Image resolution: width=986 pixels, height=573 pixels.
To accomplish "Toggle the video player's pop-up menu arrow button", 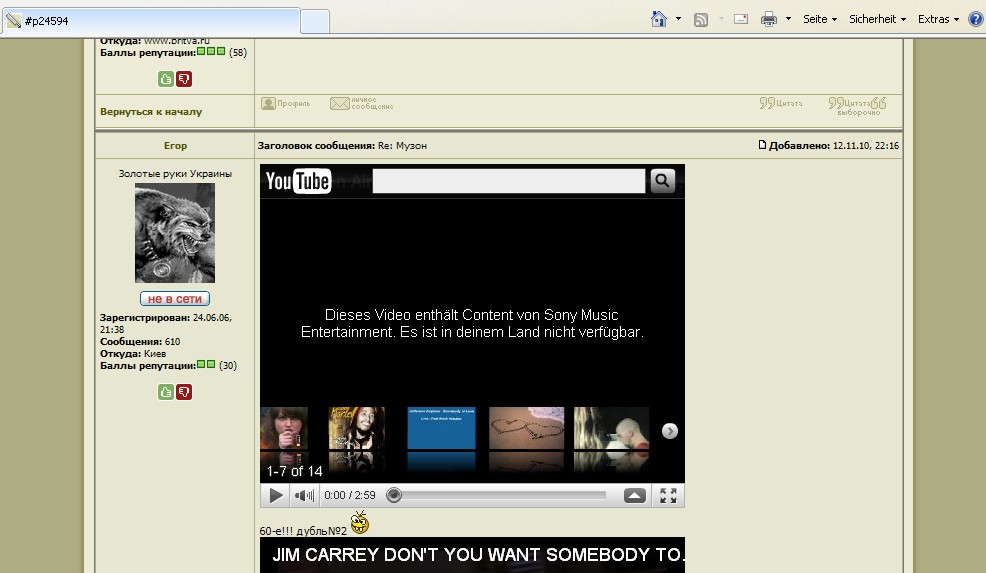I will [634, 495].
